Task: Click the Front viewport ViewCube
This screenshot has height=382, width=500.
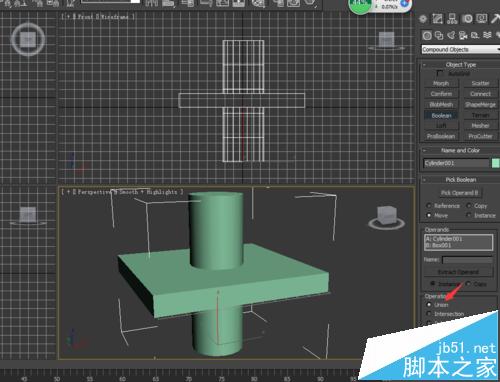Action: (386, 41)
